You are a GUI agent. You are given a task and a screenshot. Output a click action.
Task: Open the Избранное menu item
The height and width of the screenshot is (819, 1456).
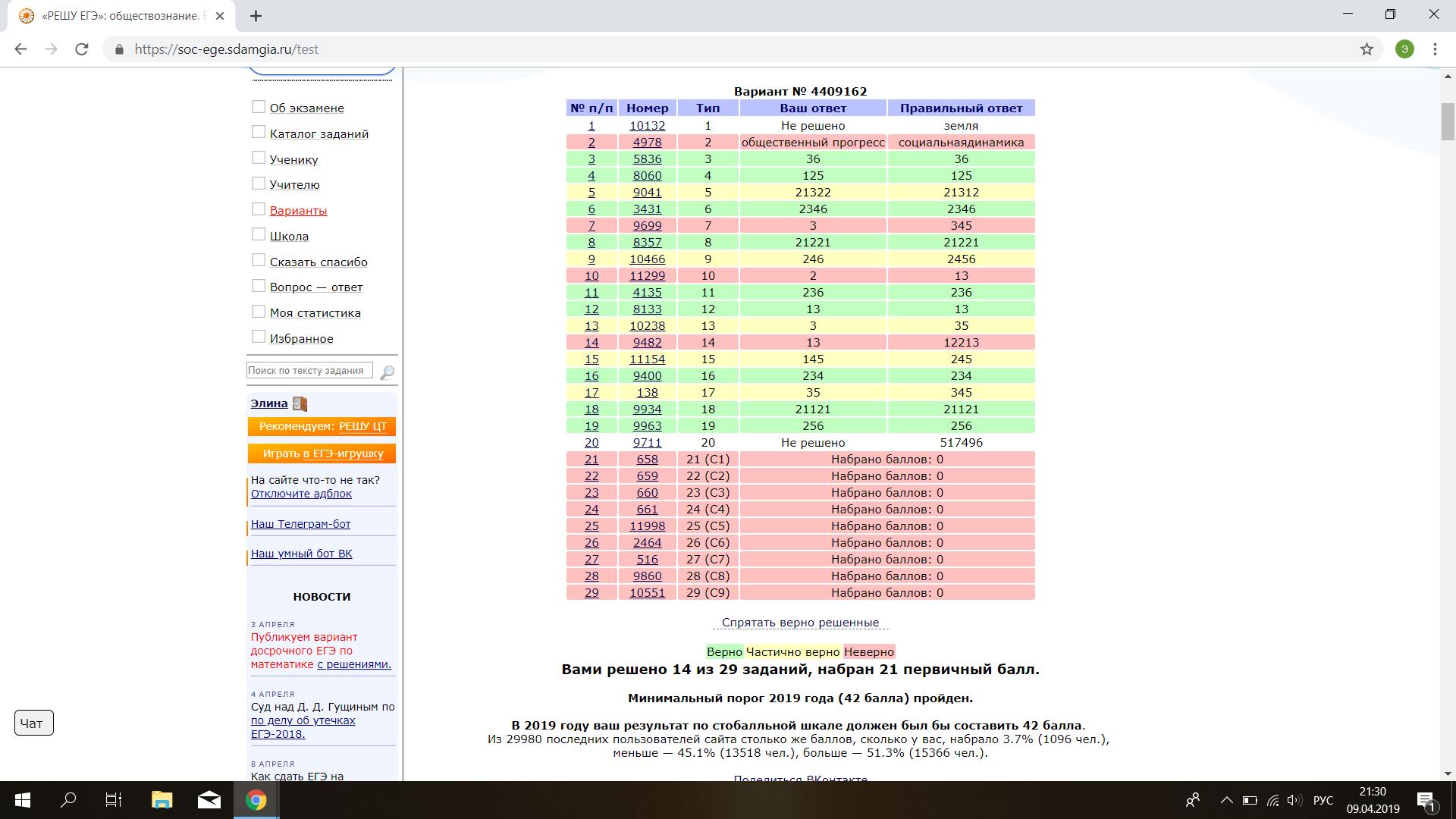tap(302, 339)
